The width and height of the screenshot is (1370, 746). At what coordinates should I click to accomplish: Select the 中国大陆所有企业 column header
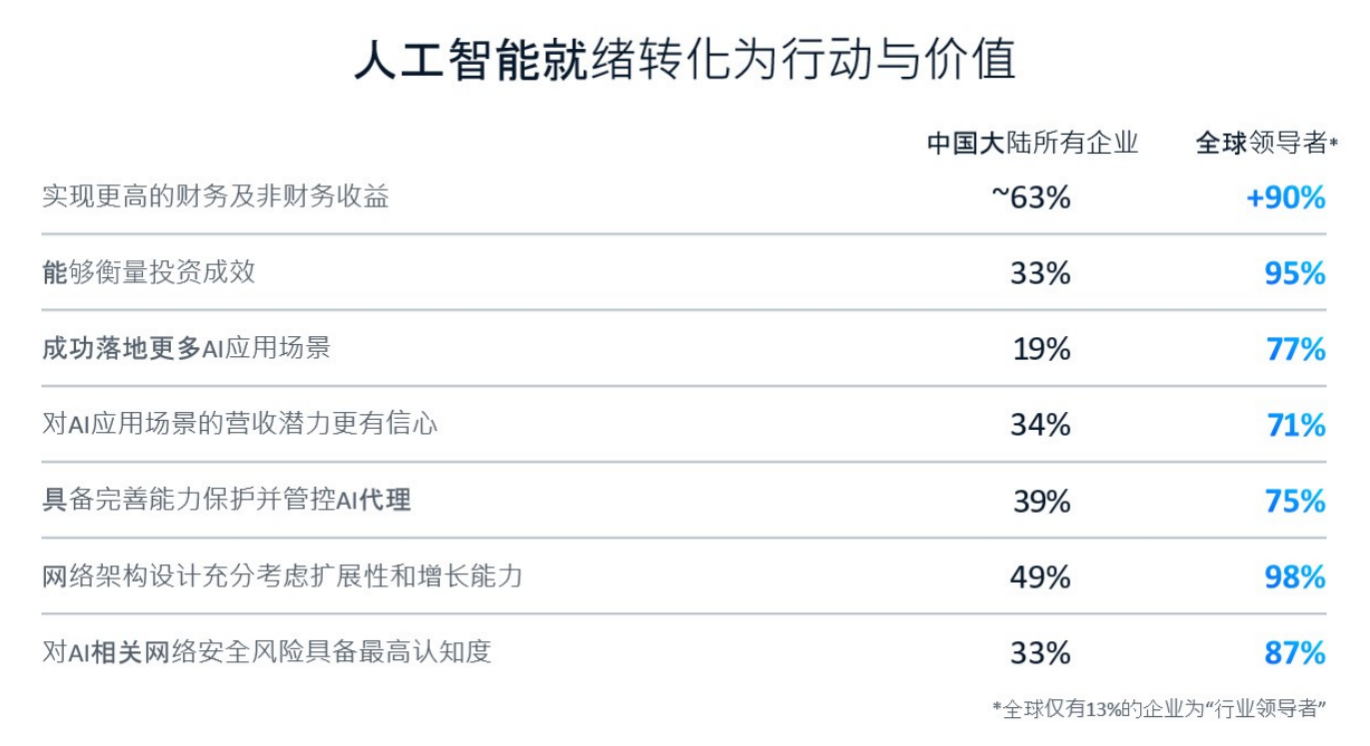[x=1032, y=144]
